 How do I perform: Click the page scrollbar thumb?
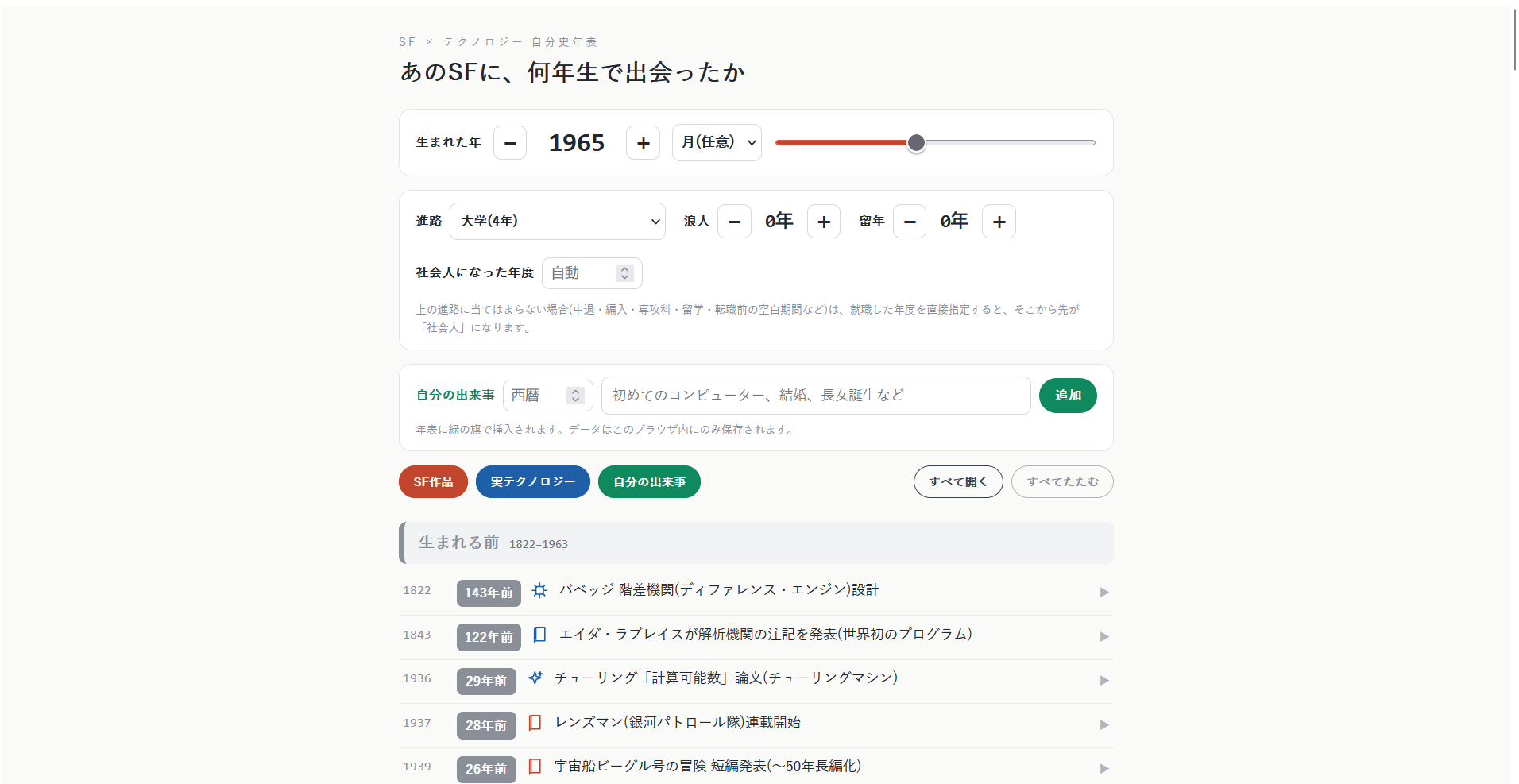pos(1515,39)
